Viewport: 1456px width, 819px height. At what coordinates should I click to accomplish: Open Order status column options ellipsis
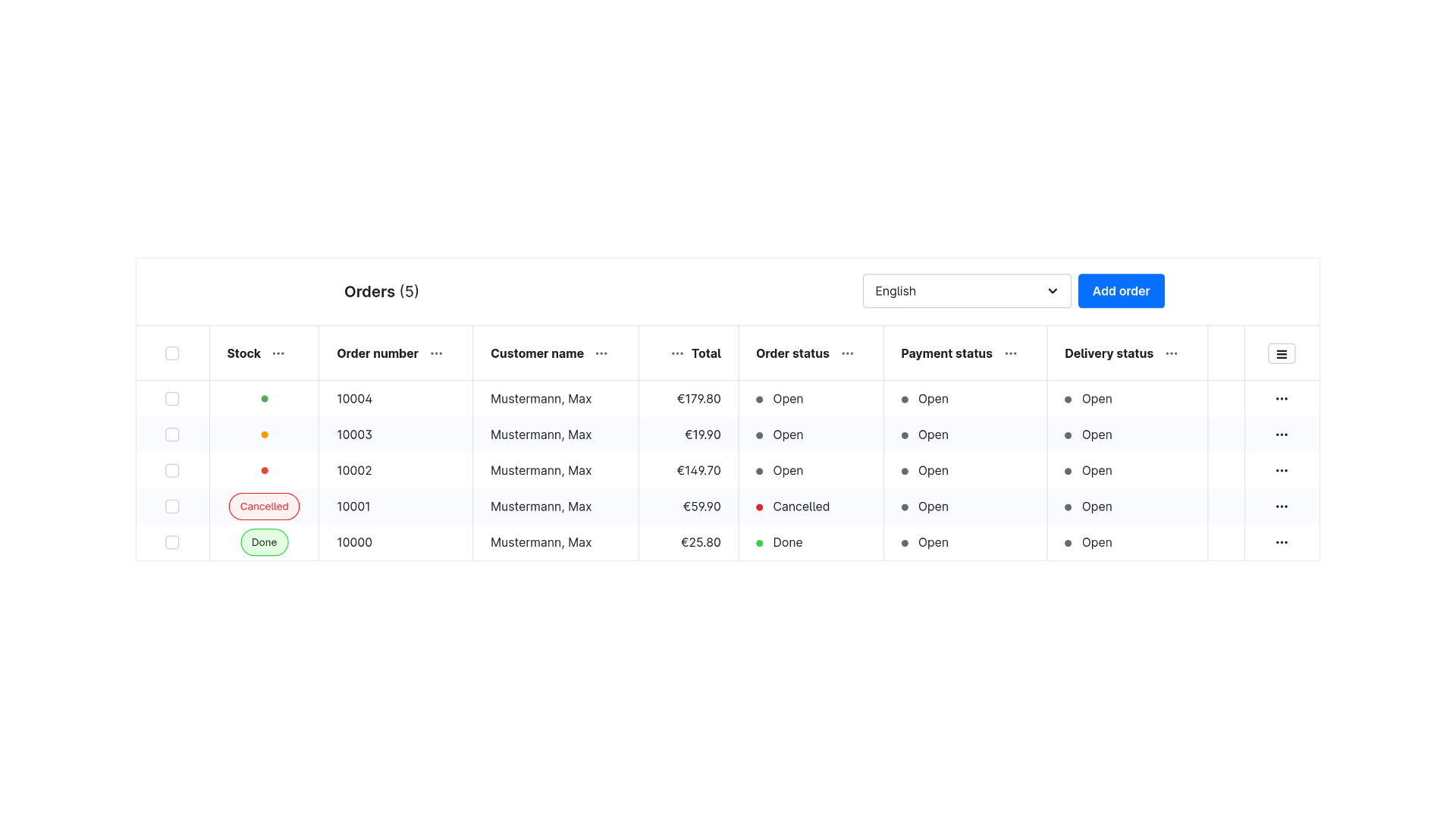[847, 353]
